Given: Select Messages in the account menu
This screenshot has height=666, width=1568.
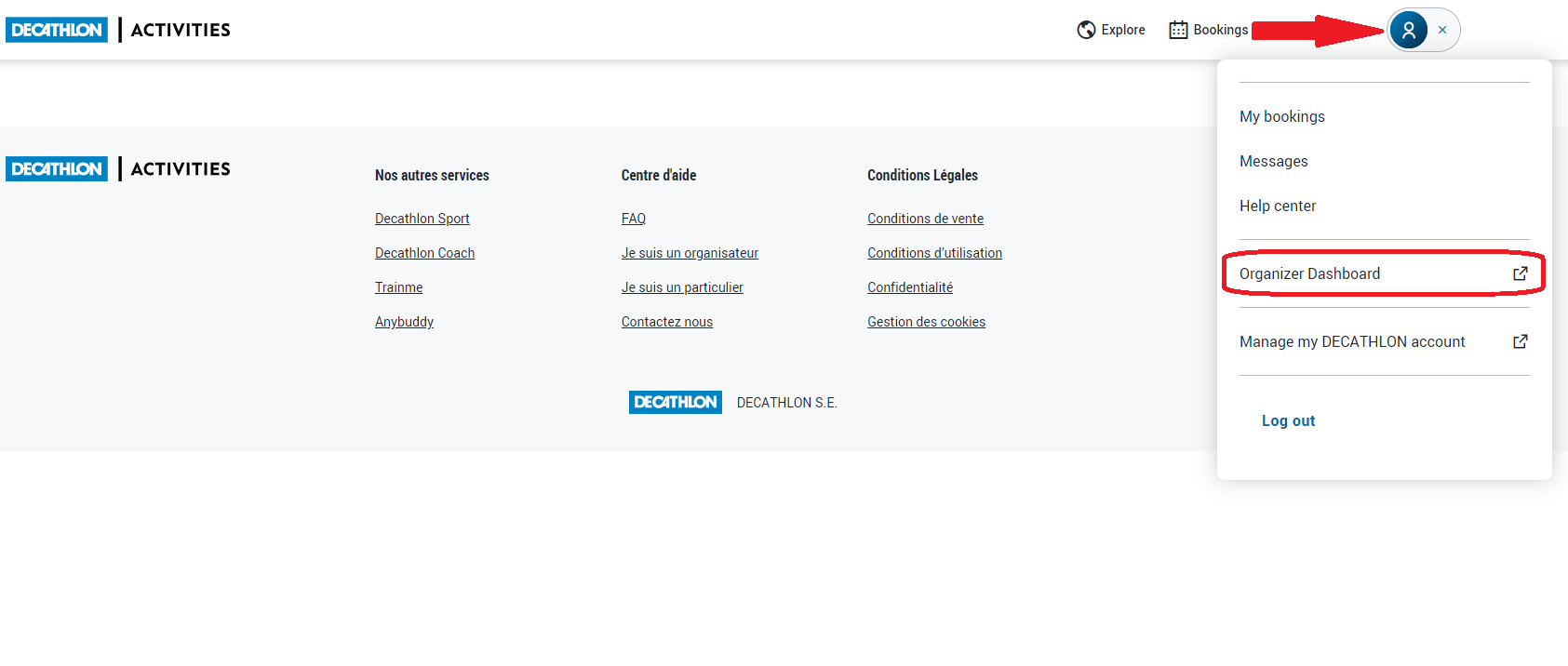Looking at the screenshot, I should tap(1273, 161).
